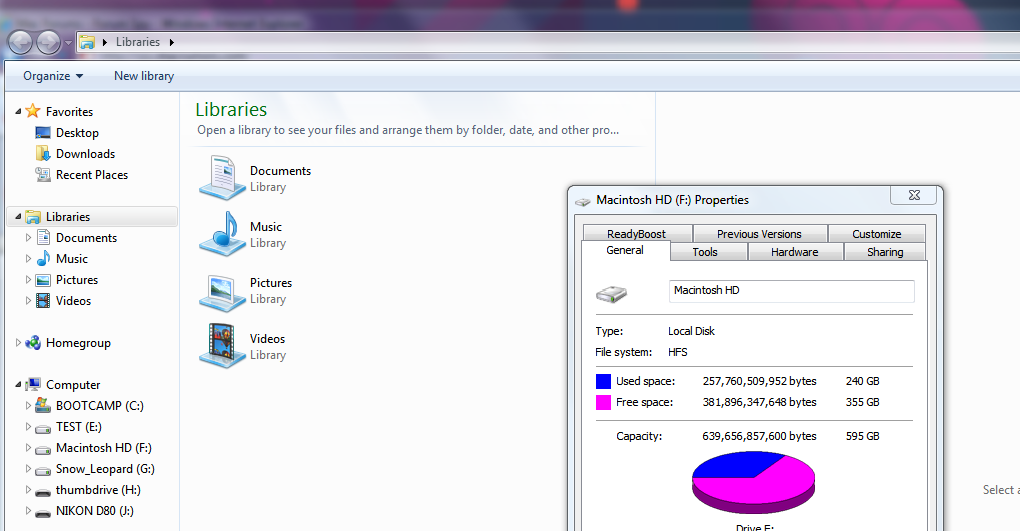The height and width of the screenshot is (531, 1020).
Task: Select Snow_Leopard (G:) drive
Action: coord(105,469)
